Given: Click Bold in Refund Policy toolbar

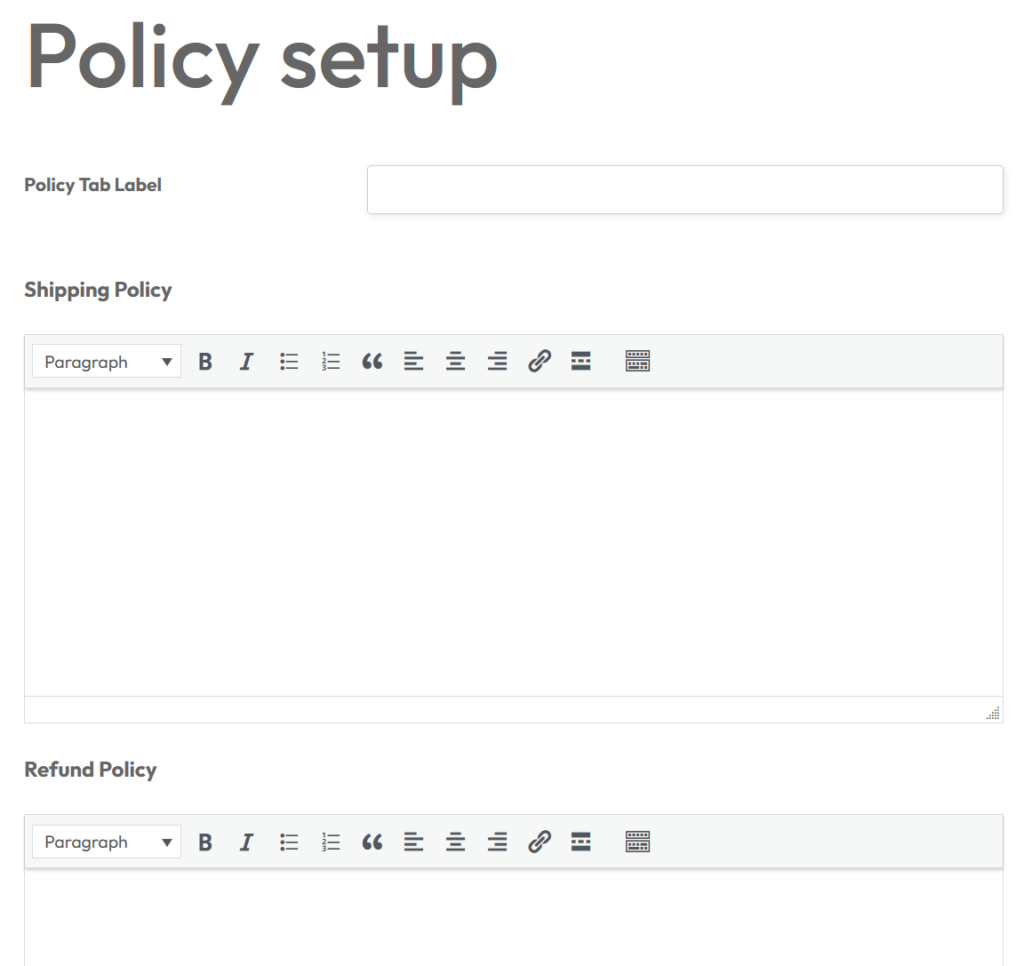Looking at the screenshot, I should point(205,842).
